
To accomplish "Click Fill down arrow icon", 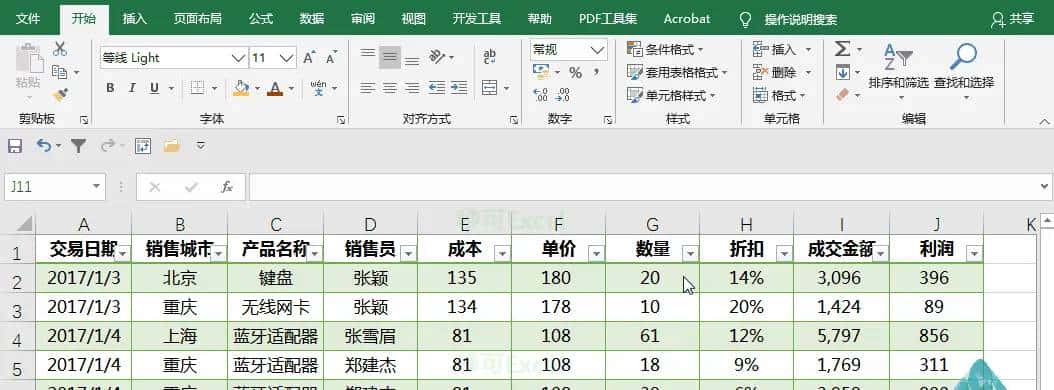I will pyautogui.click(x=843, y=72).
